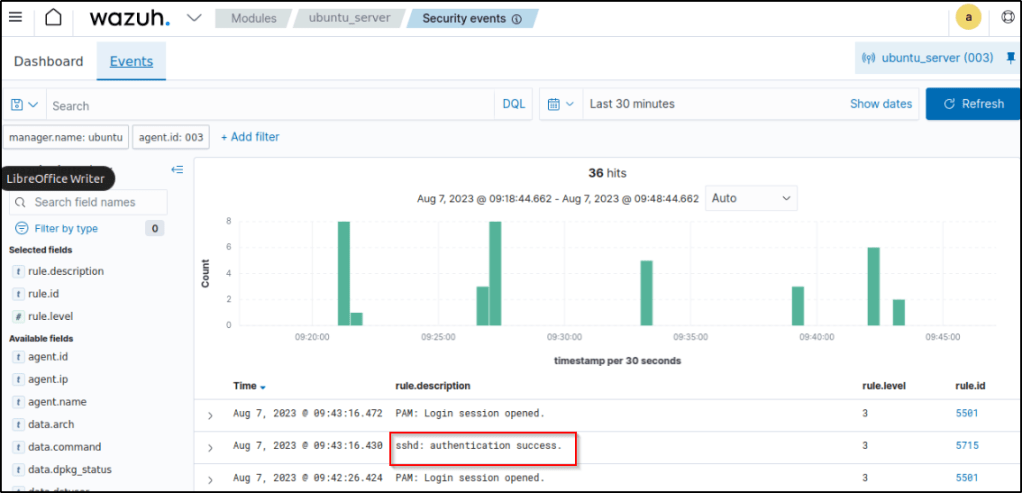Image resolution: width=1022 pixels, height=493 pixels.
Task: Click the Search query input field
Action: 270,105
